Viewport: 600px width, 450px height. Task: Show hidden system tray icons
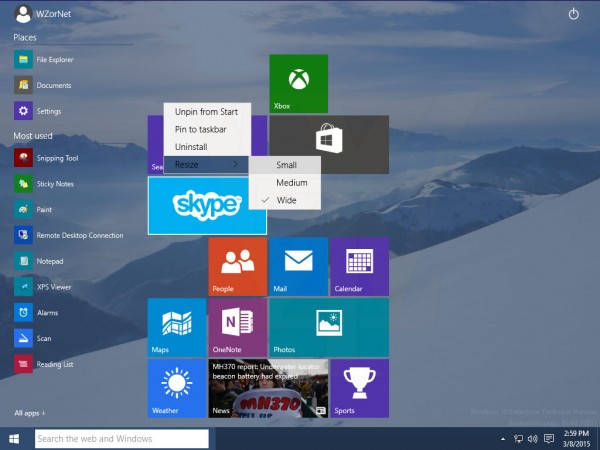tap(502, 439)
